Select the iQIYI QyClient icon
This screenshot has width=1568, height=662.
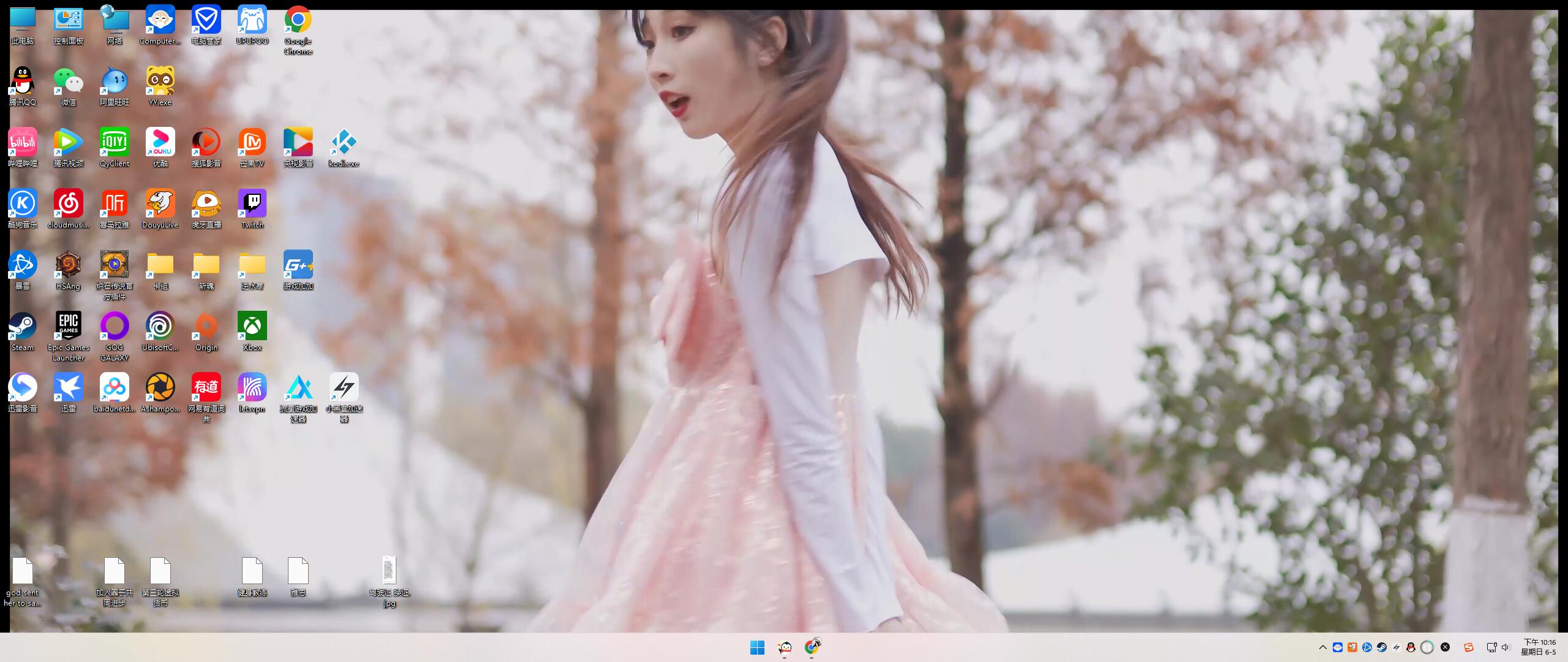tap(114, 143)
